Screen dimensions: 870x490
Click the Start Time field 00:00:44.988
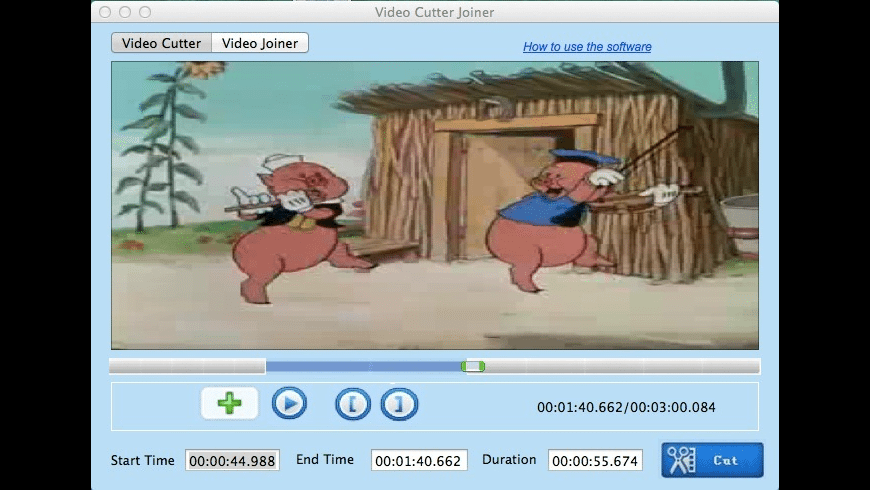[232, 461]
